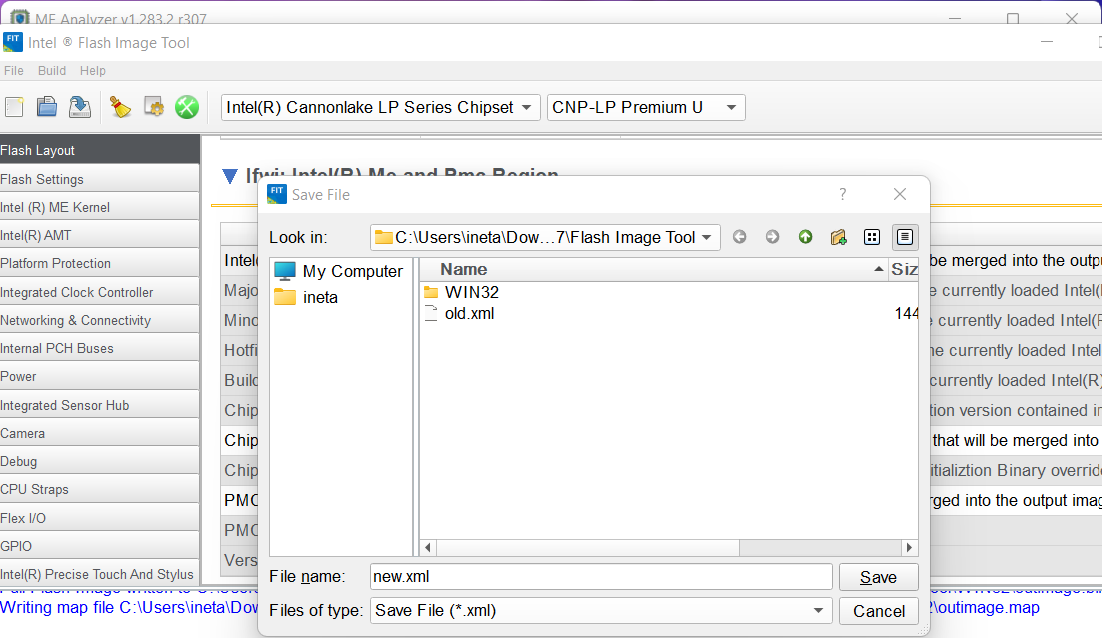Screen dimensions: 1102x638
Task: Go forward in Save File dialog
Action: [772, 237]
